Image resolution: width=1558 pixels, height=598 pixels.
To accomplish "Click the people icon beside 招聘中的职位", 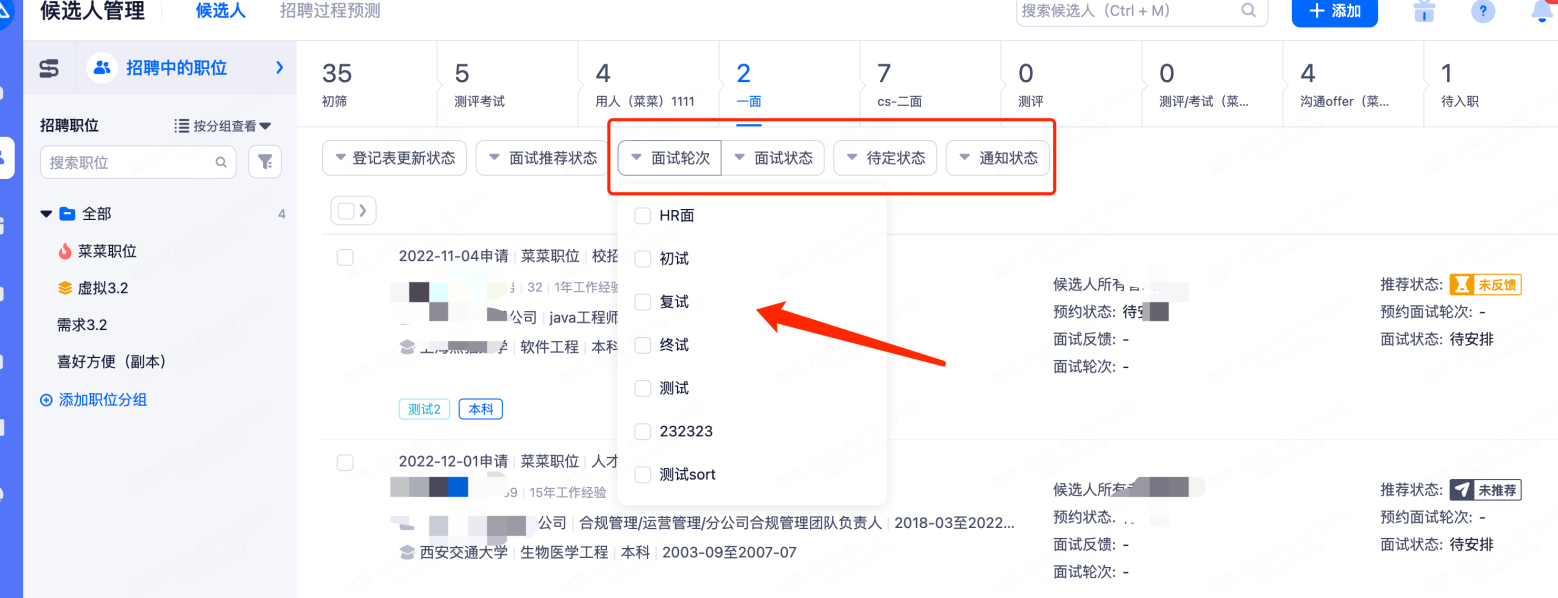I will pyautogui.click(x=102, y=68).
